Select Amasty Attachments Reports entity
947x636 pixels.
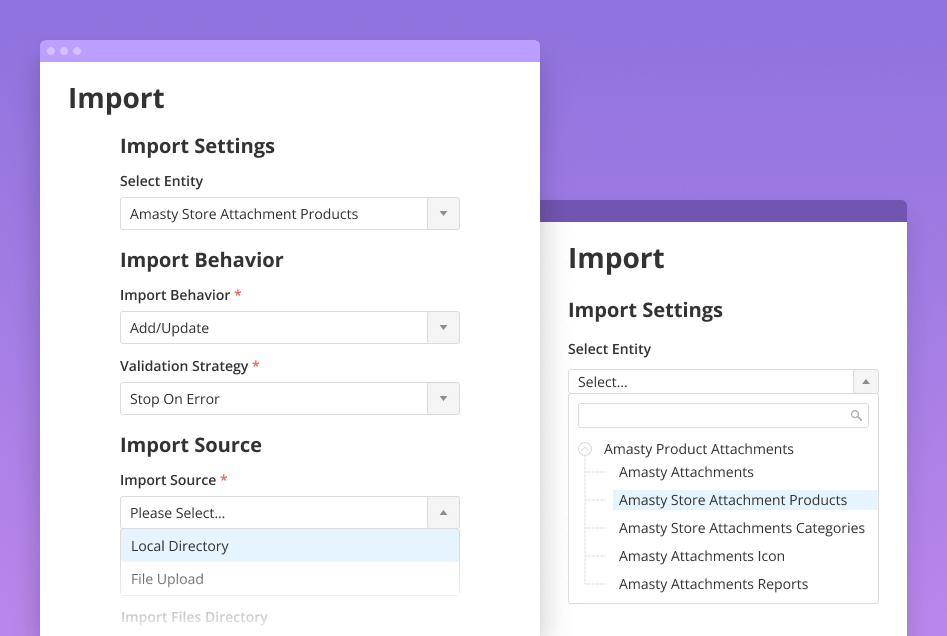tap(713, 584)
